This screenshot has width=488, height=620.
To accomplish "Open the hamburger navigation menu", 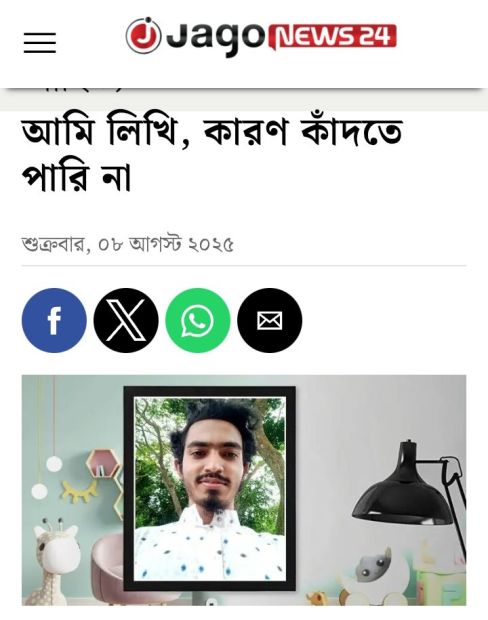I will [40, 42].
